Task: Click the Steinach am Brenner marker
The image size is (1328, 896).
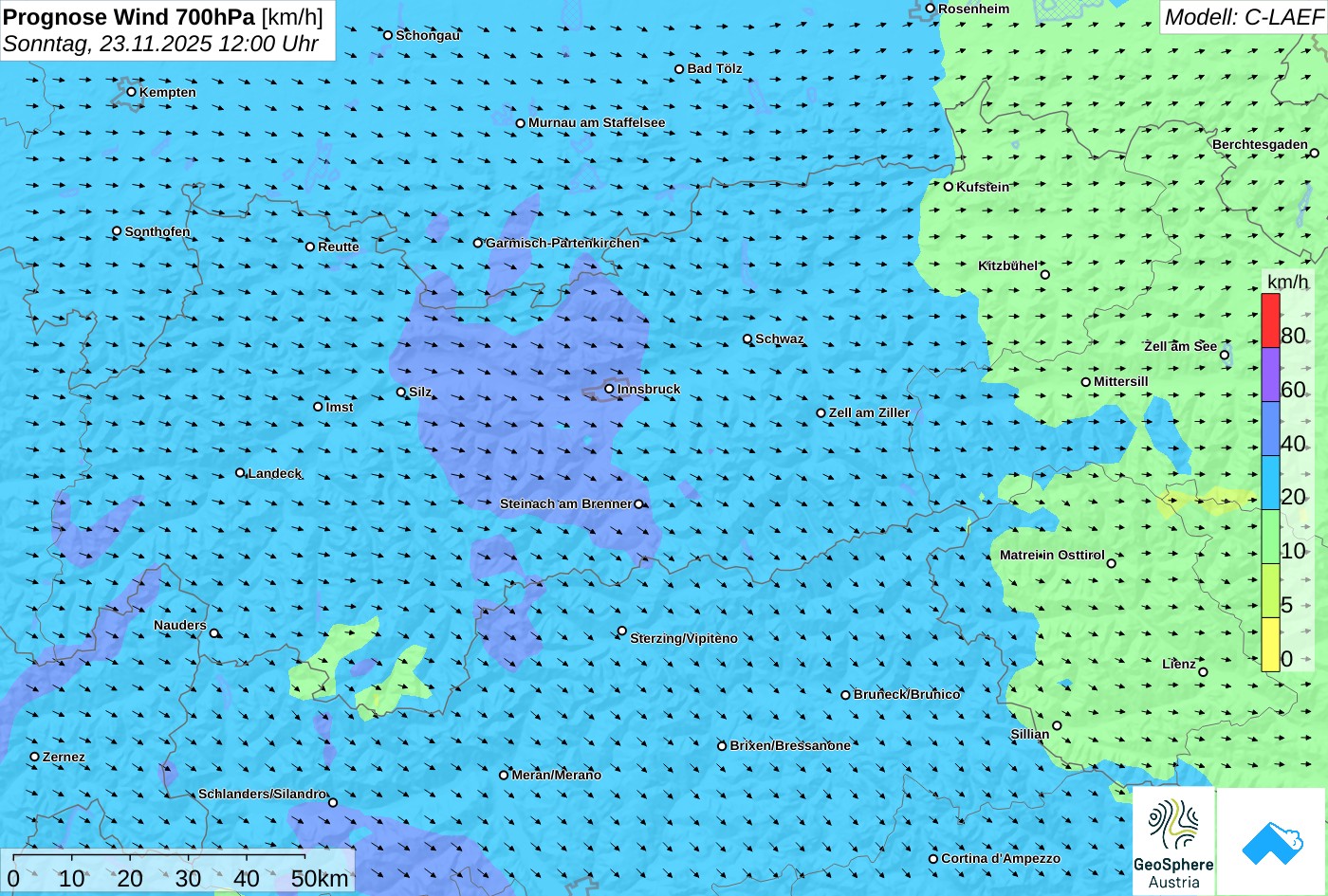Action: point(638,504)
